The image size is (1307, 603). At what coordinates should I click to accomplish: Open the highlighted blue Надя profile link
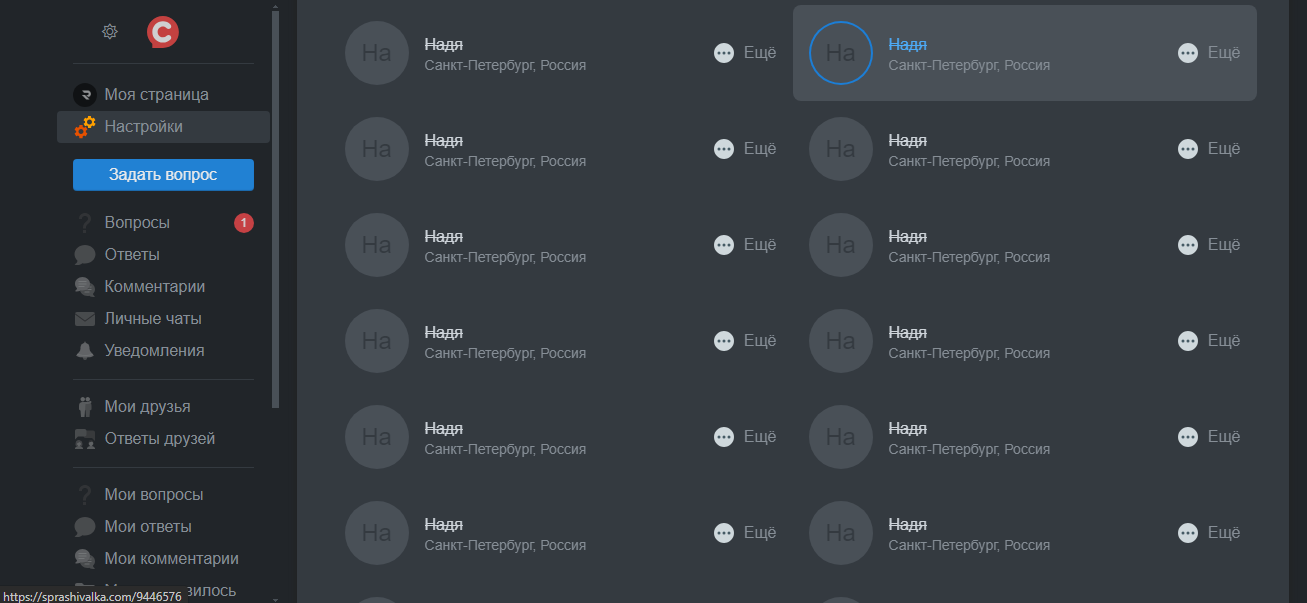[907, 44]
